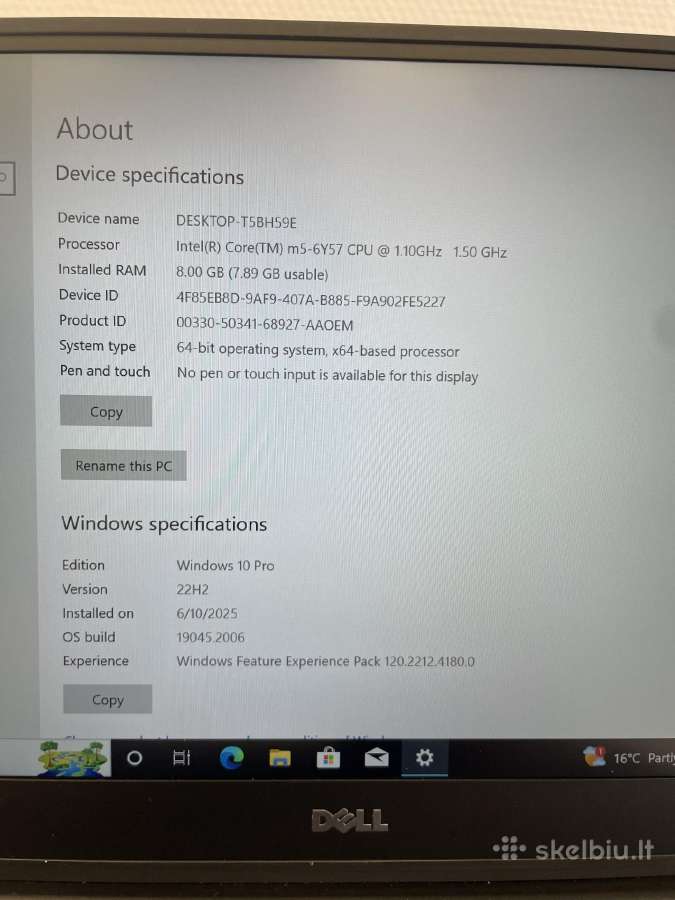Viewport: 675px width, 900px height.
Task: Copy the device specifications
Action: tap(106, 412)
